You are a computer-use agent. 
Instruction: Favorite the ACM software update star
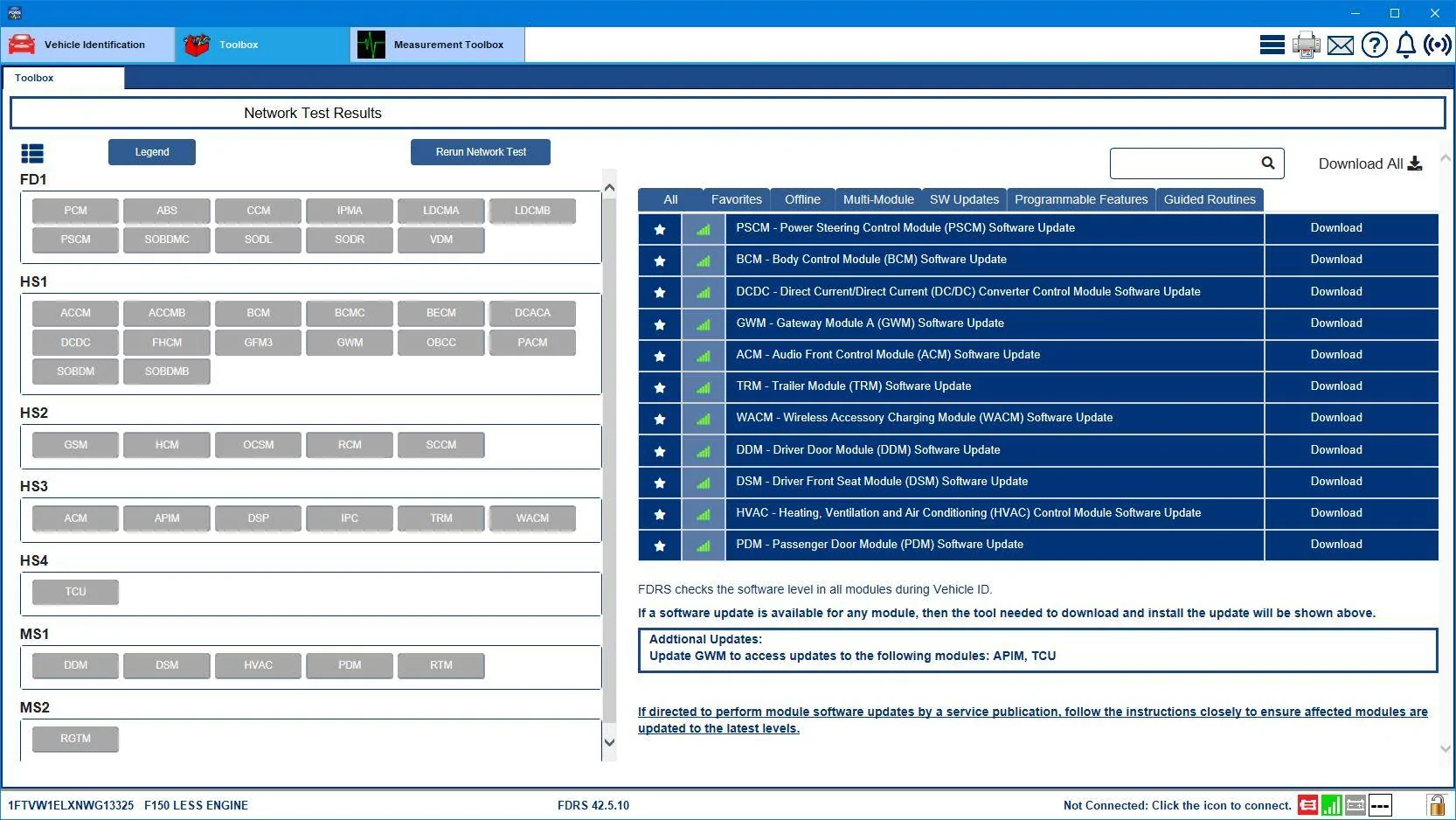[x=660, y=356]
